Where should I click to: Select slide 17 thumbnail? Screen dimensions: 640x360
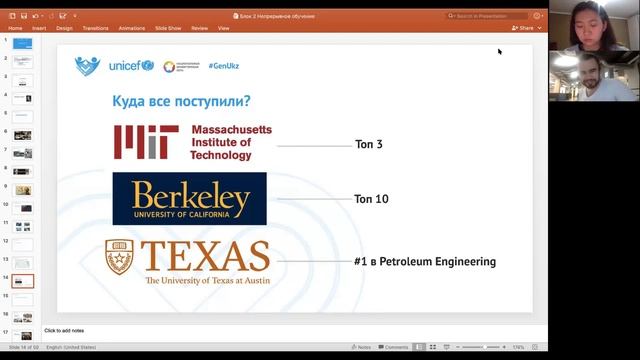pyautogui.click(x=22, y=336)
